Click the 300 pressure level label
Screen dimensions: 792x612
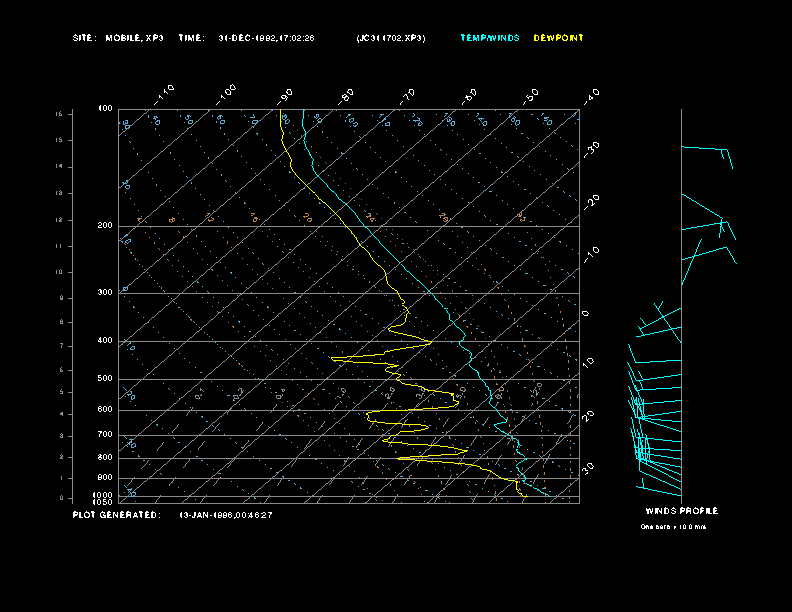(104, 293)
